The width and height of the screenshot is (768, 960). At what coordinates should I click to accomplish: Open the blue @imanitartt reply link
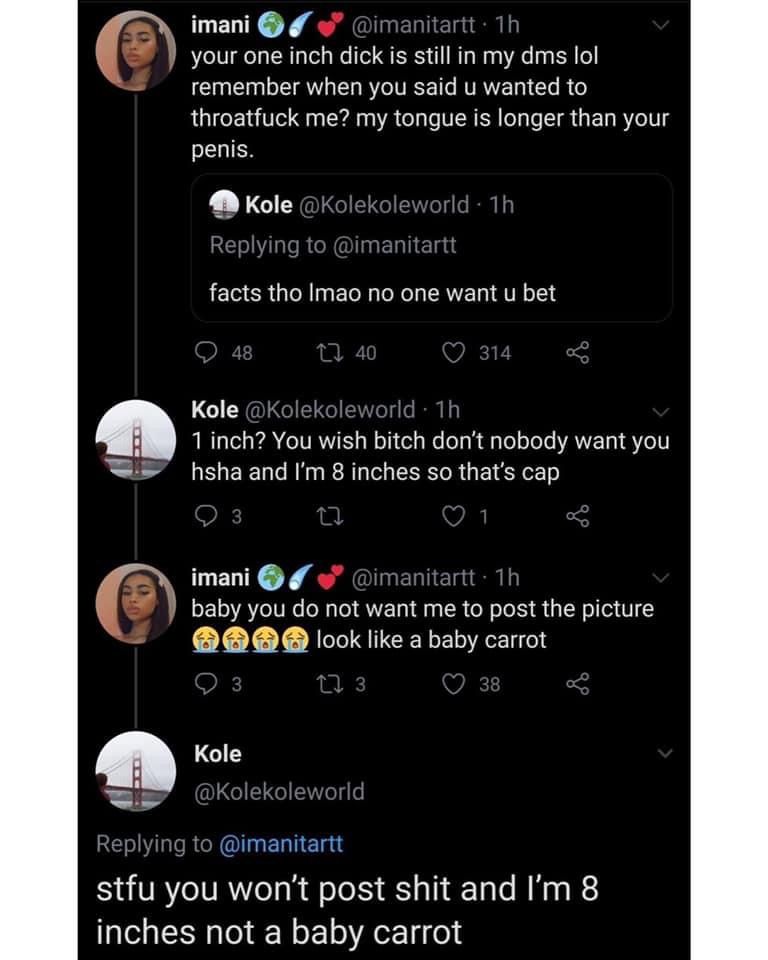tap(281, 844)
